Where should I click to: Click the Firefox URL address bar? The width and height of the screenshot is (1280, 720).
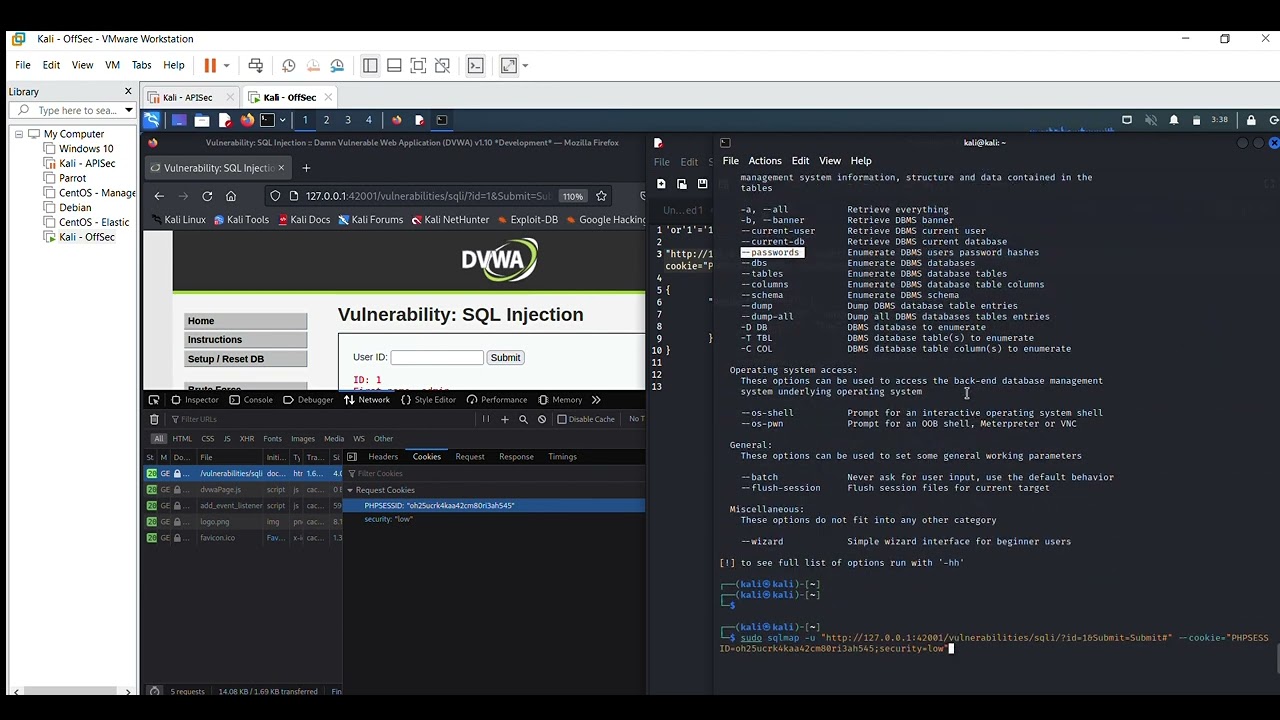coord(428,196)
